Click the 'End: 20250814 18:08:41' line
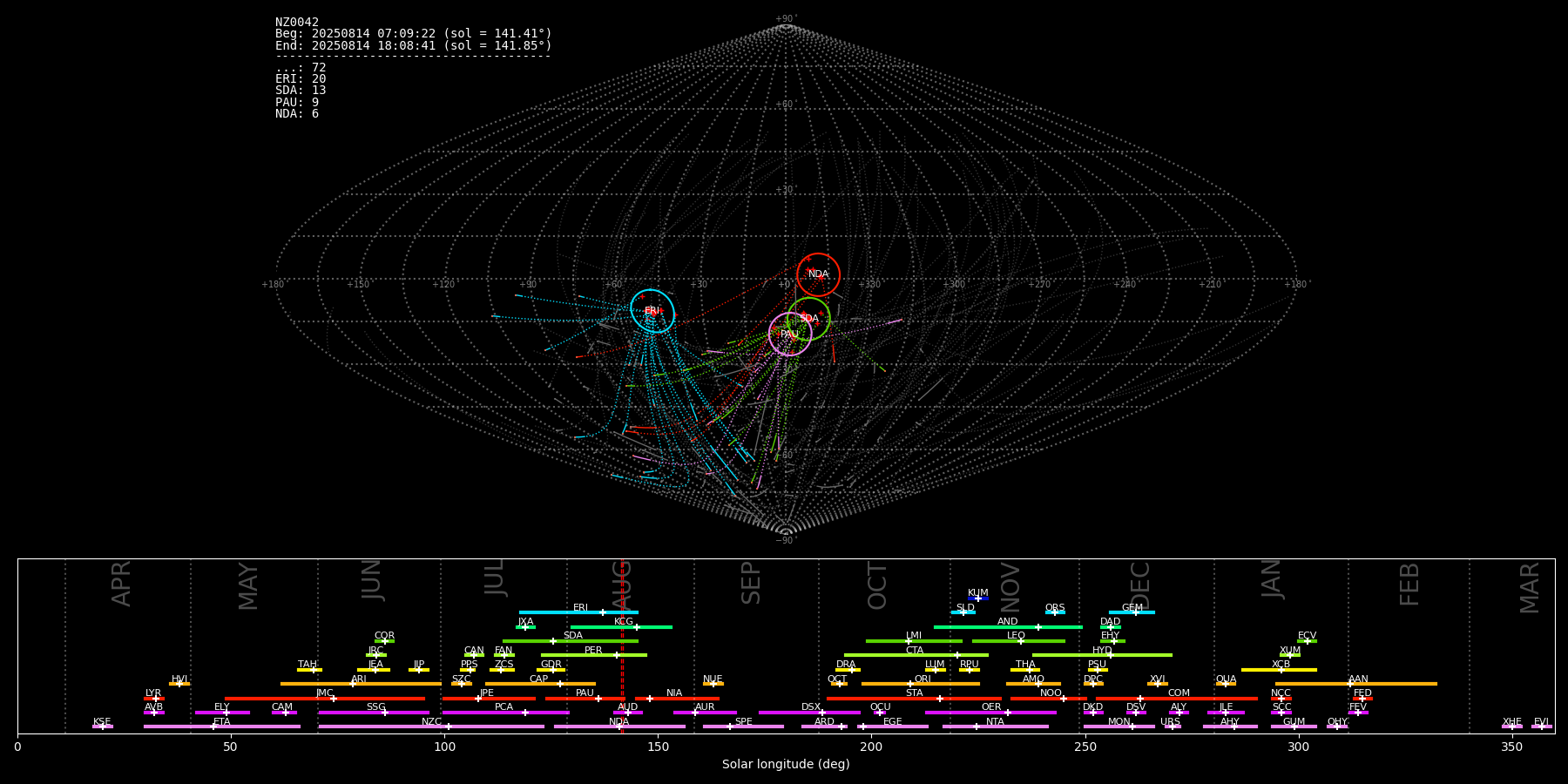The width and height of the screenshot is (1568, 784). (x=414, y=45)
